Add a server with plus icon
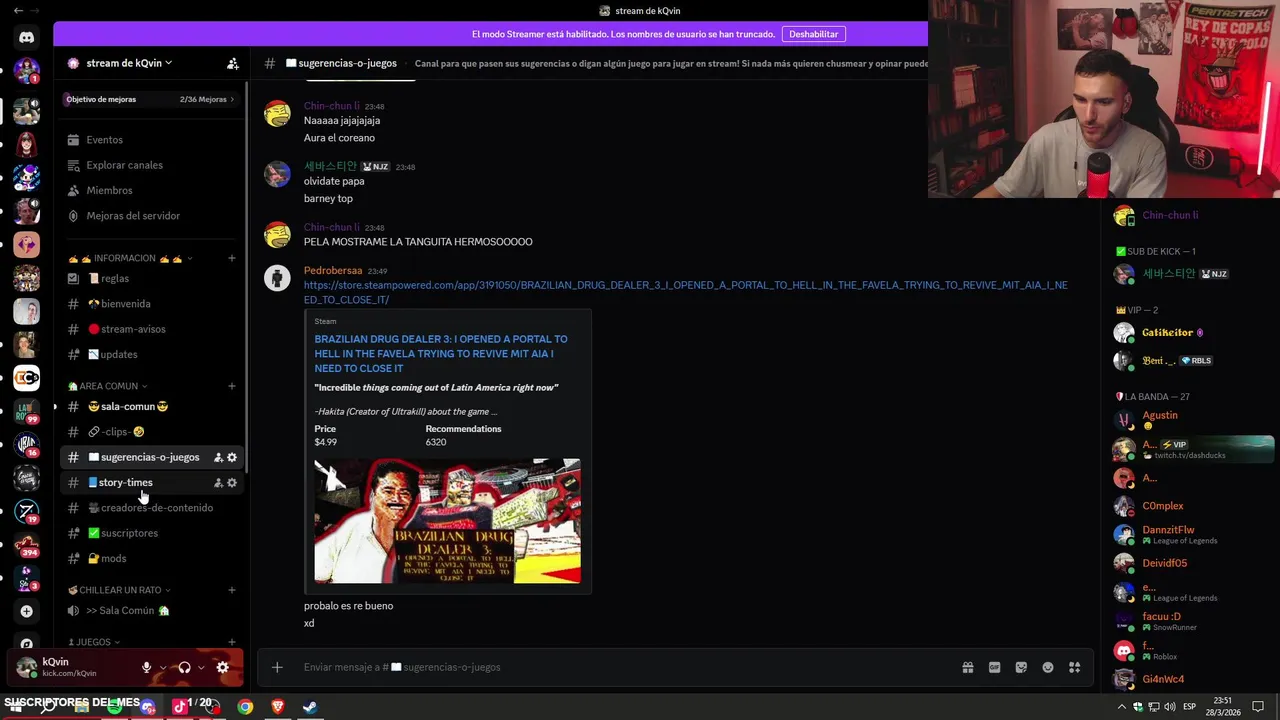The width and height of the screenshot is (1280, 720). point(26,611)
